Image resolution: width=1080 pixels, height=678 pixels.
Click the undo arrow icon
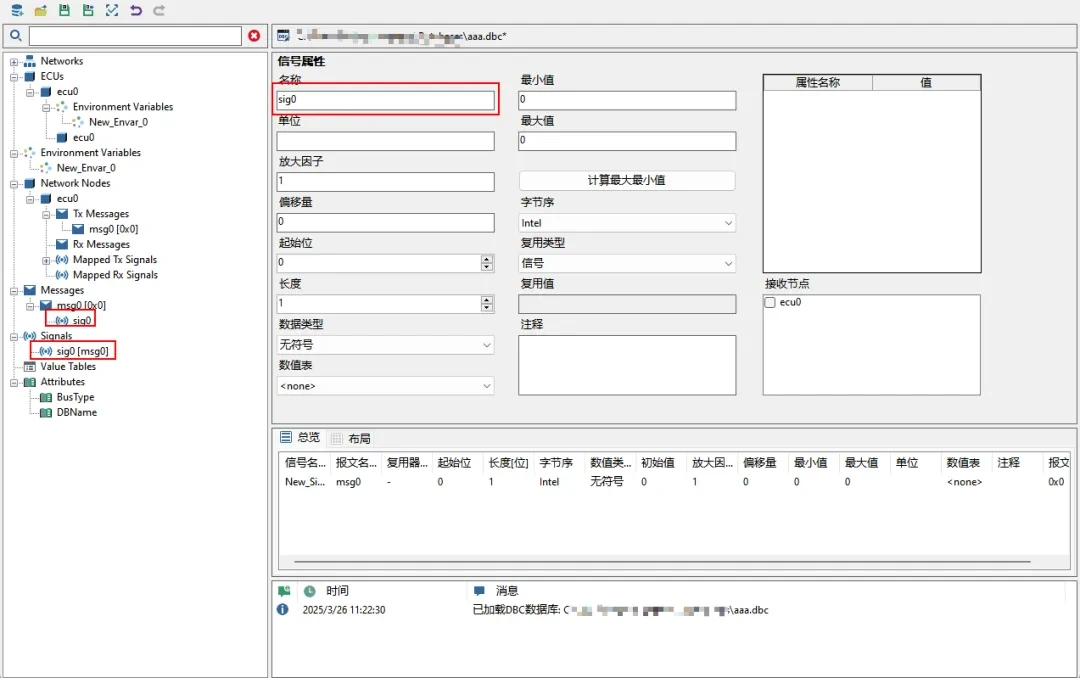tap(136, 10)
